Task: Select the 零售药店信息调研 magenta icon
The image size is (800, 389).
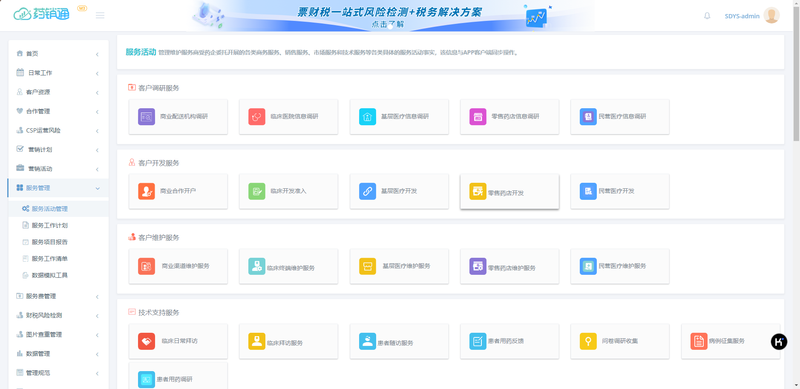Action: (x=478, y=117)
